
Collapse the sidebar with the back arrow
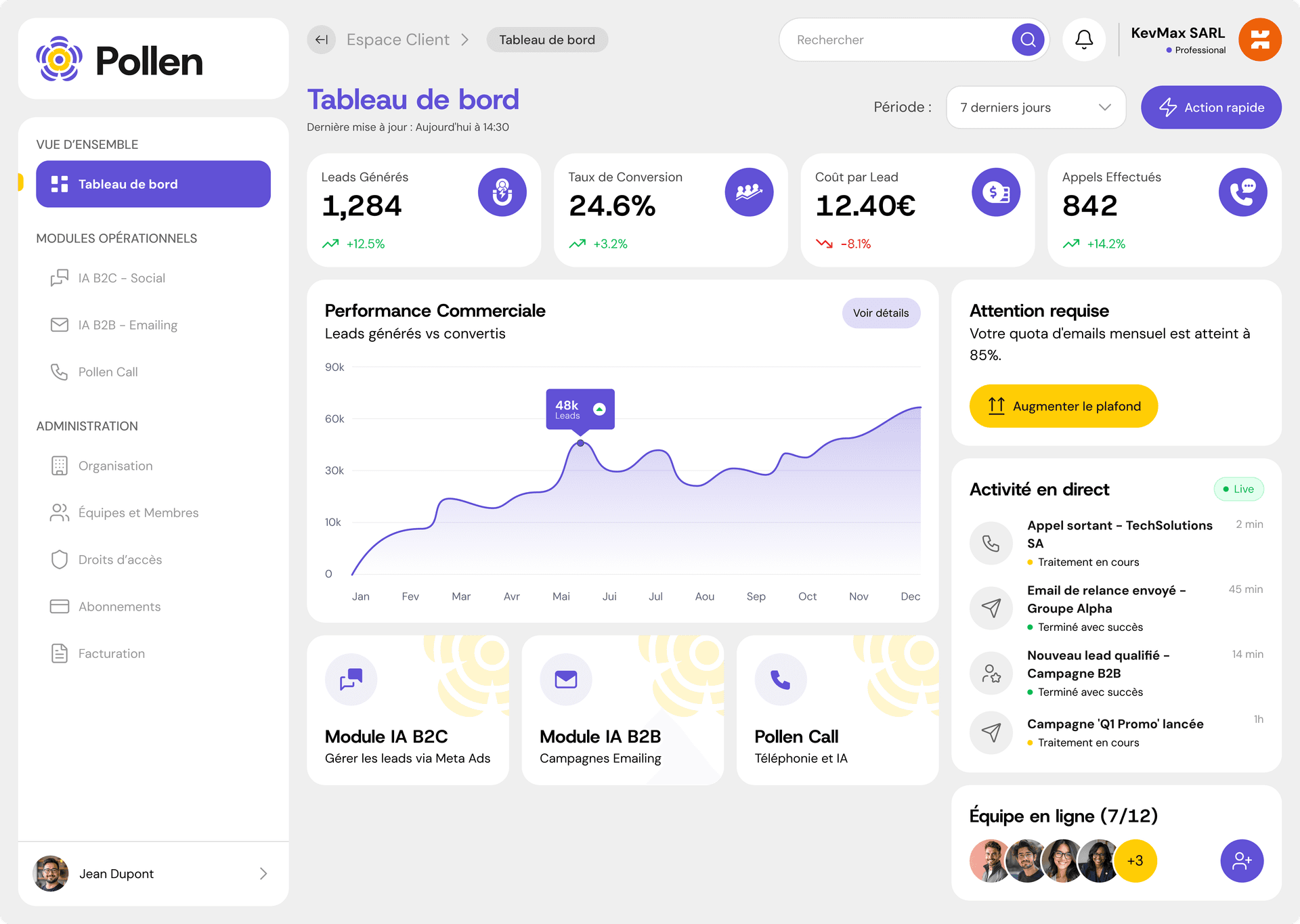tap(321, 39)
